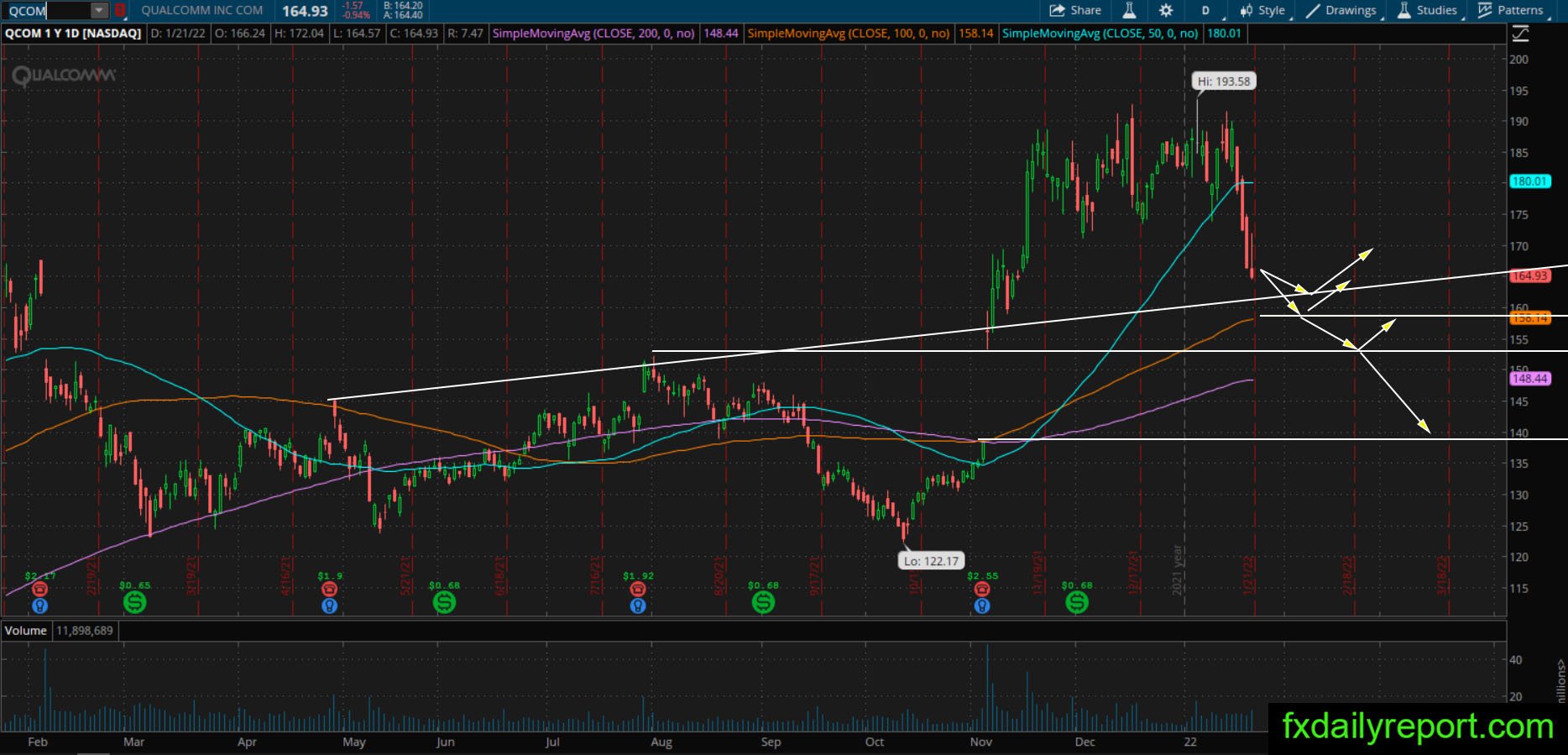
Task: Click the $0.68 dividend icon above Jun
Action: (444, 601)
